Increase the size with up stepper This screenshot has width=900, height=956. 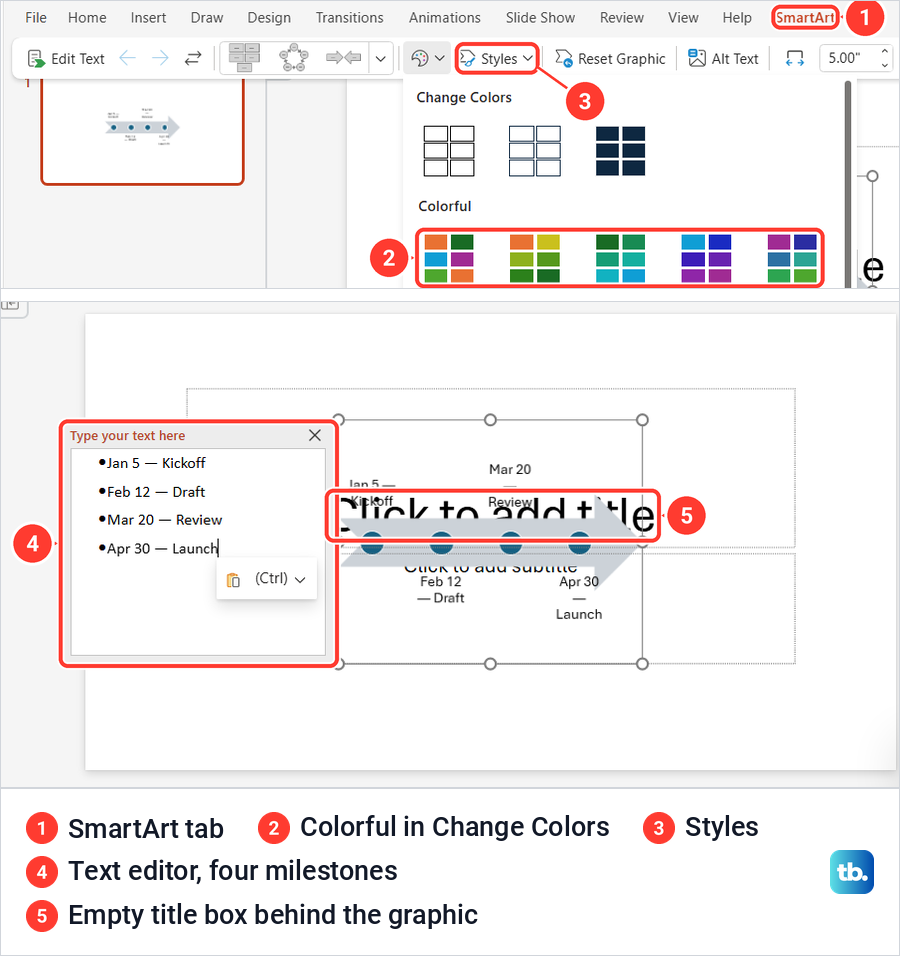click(884, 52)
